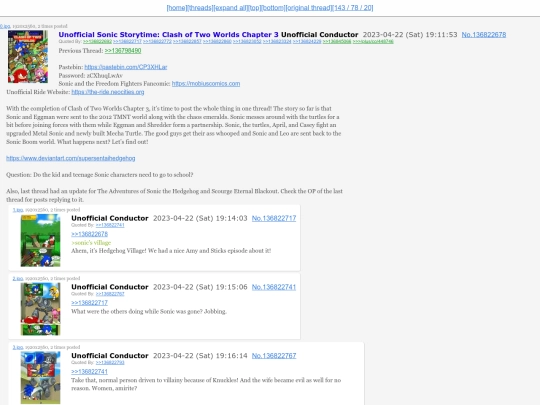
Task: Click the text 'What were the others doing while Sonic was gone?'
Action: tap(137, 311)
